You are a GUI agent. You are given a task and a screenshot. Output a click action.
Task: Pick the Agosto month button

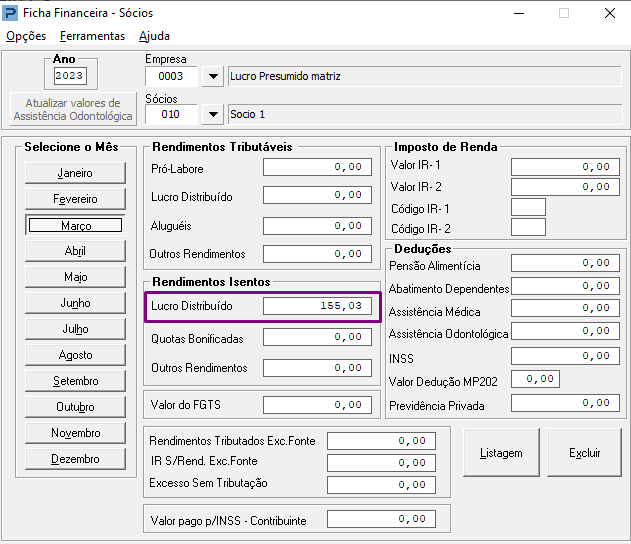[75, 355]
